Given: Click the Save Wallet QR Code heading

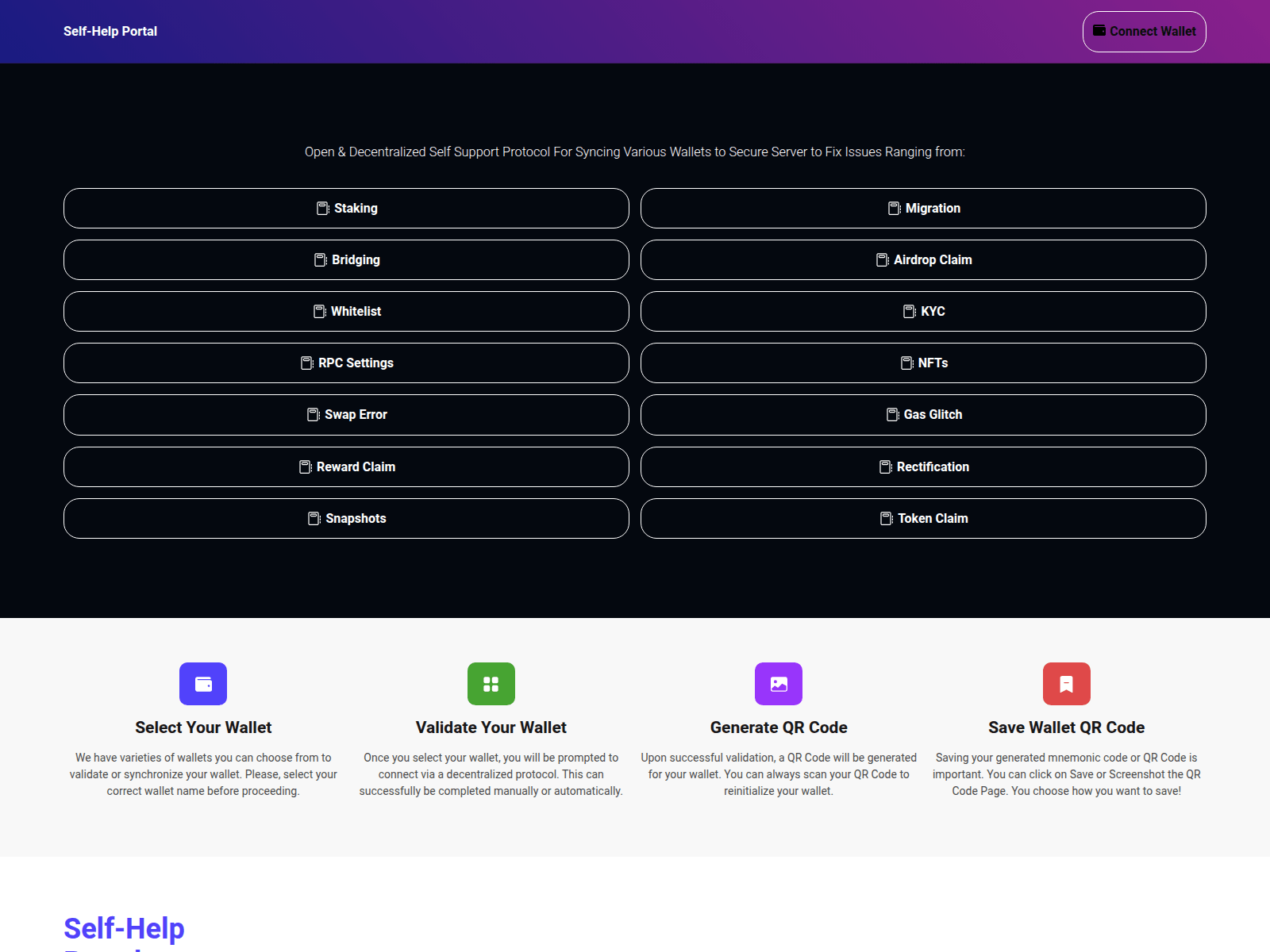Looking at the screenshot, I should 1067,727.
